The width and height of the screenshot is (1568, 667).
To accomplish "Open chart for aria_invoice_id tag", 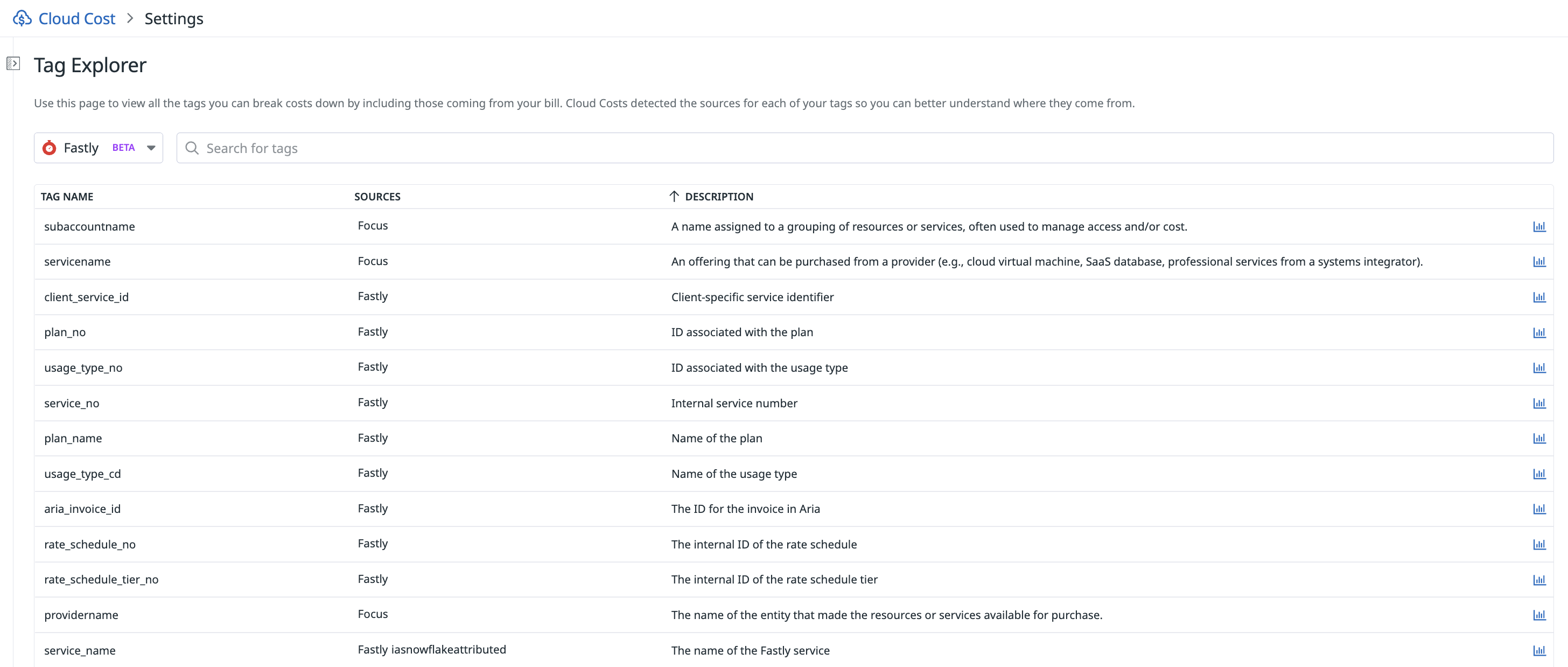I will [1539, 509].
